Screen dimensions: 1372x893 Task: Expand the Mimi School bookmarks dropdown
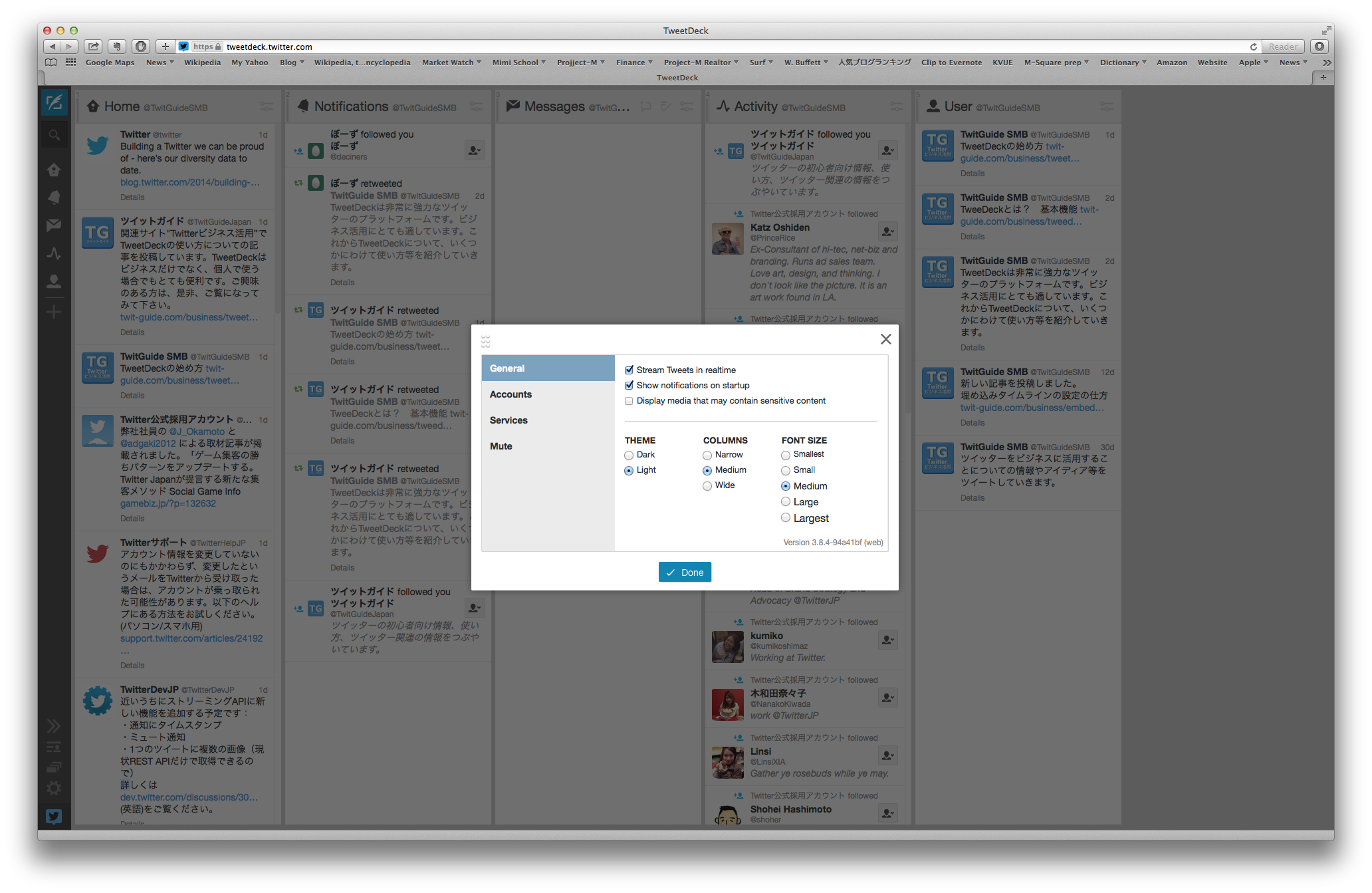(518, 63)
